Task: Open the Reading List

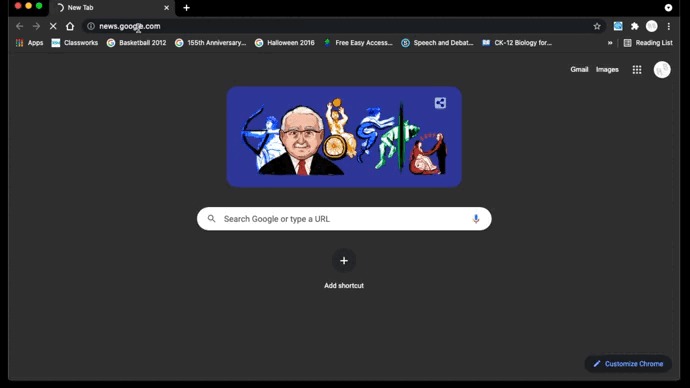Action: click(x=648, y=43)
